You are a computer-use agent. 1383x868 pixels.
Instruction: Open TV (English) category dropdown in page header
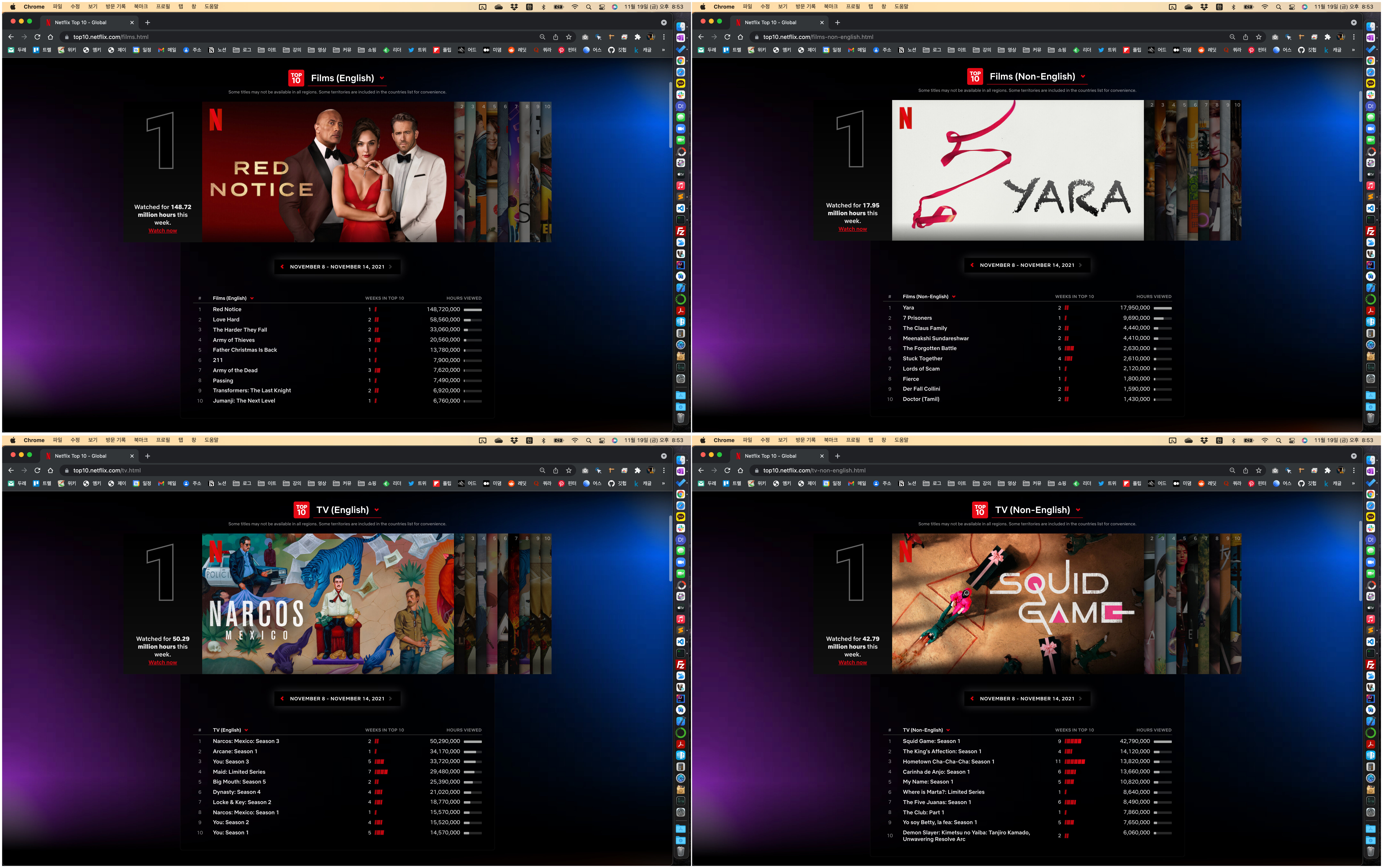click(348, 510)
